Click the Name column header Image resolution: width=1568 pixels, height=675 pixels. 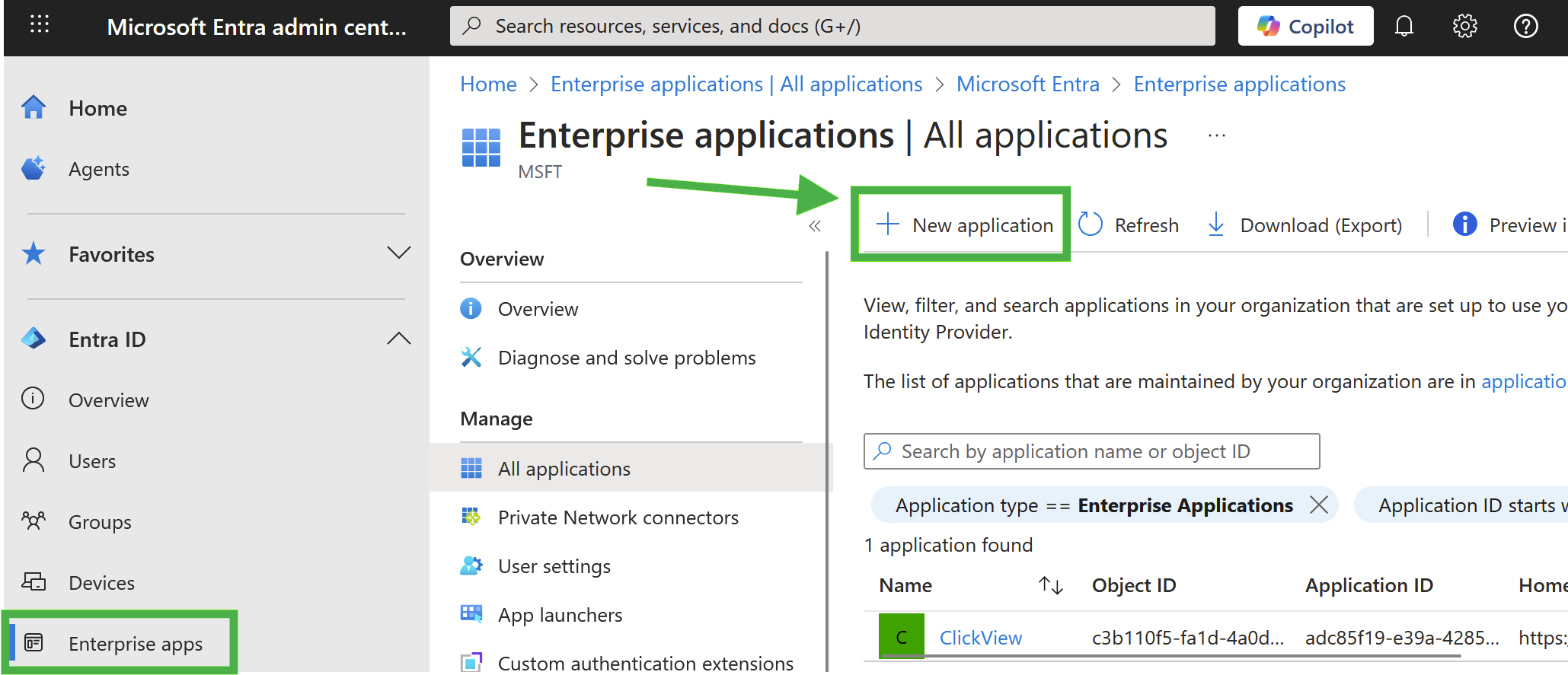pos(905,585)
